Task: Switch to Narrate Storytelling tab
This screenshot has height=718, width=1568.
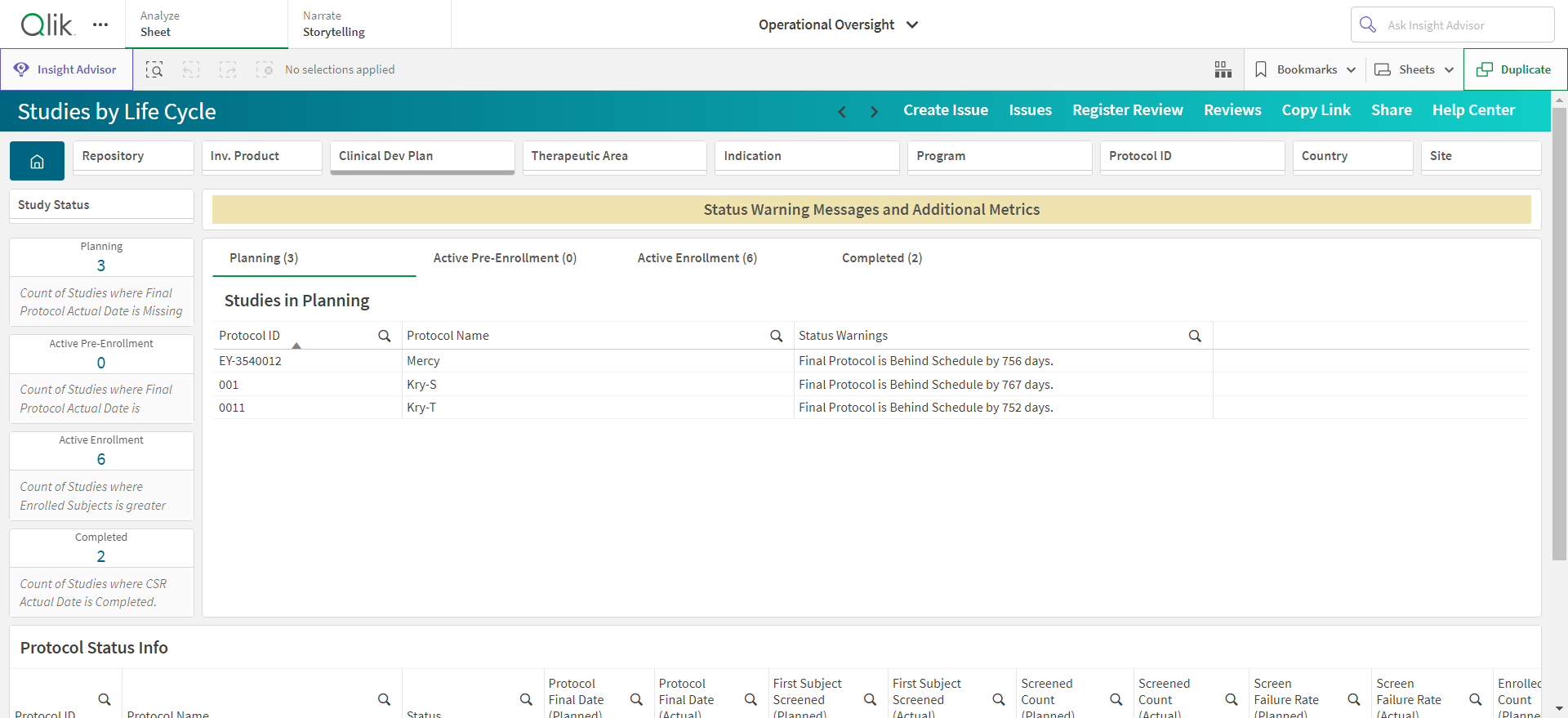Action: click(x=369, y=24)
